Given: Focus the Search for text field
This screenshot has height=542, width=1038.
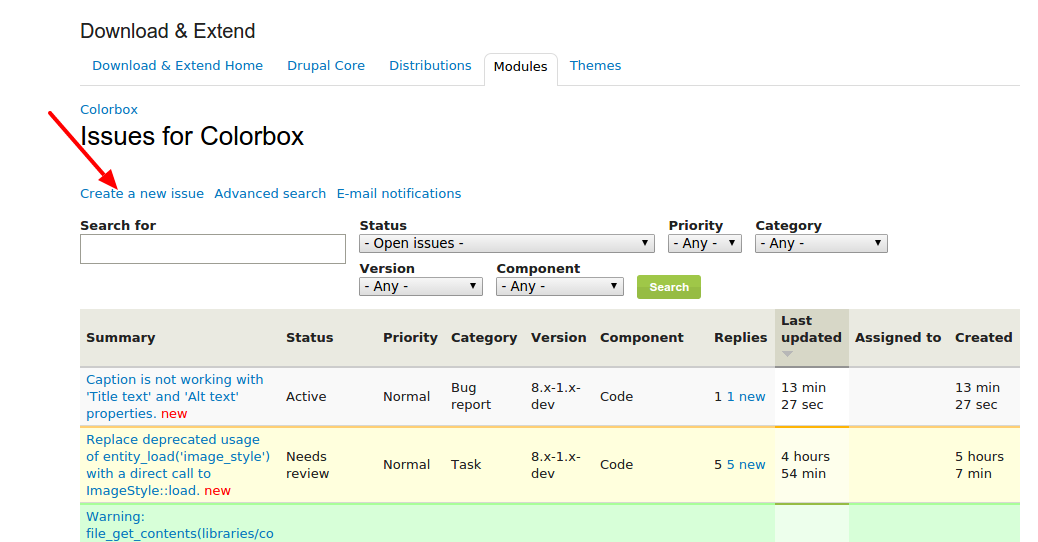Looking at the screenshot, I should click(212, 249).
